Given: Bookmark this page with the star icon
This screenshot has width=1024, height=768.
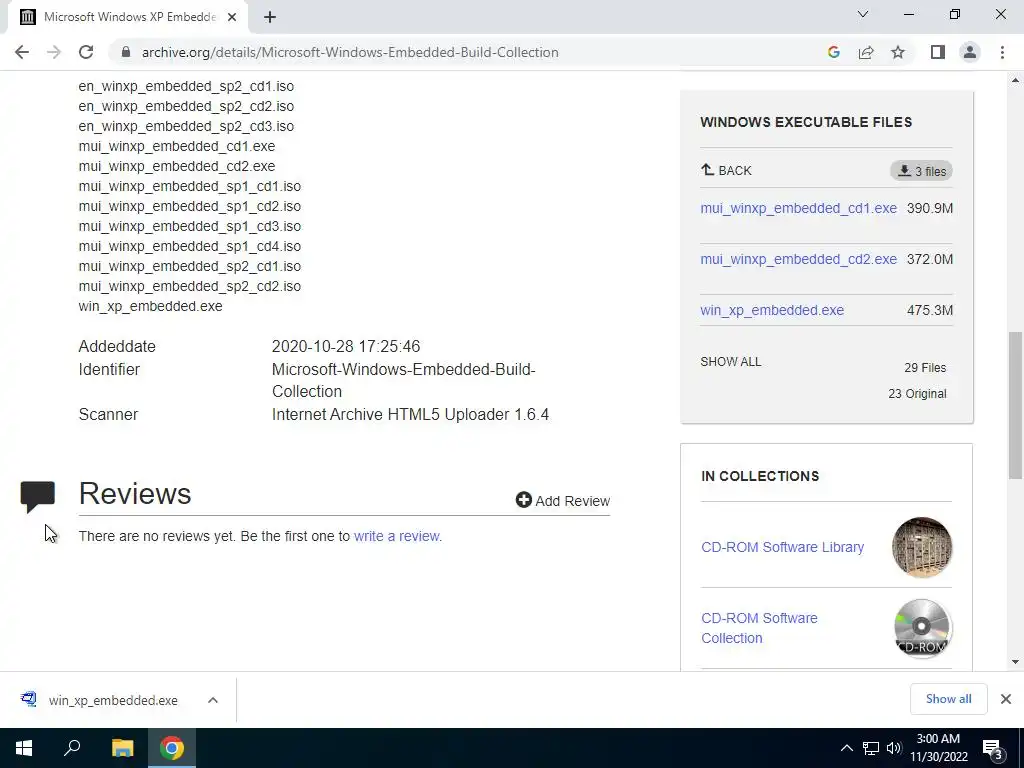Looking at the screenshot, I should tap(898, 52).
